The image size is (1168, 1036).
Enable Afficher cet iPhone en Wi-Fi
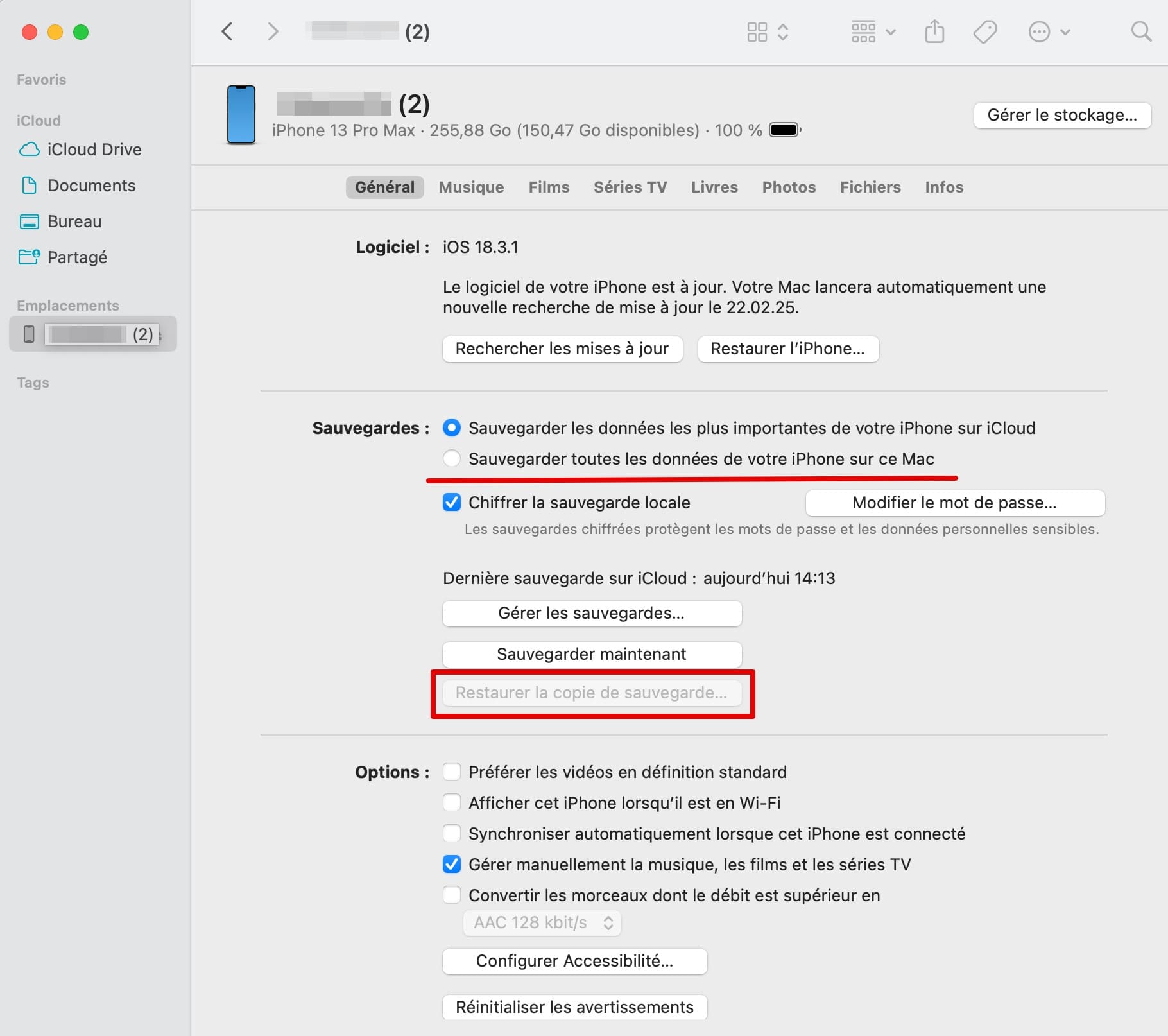[452, 803]
